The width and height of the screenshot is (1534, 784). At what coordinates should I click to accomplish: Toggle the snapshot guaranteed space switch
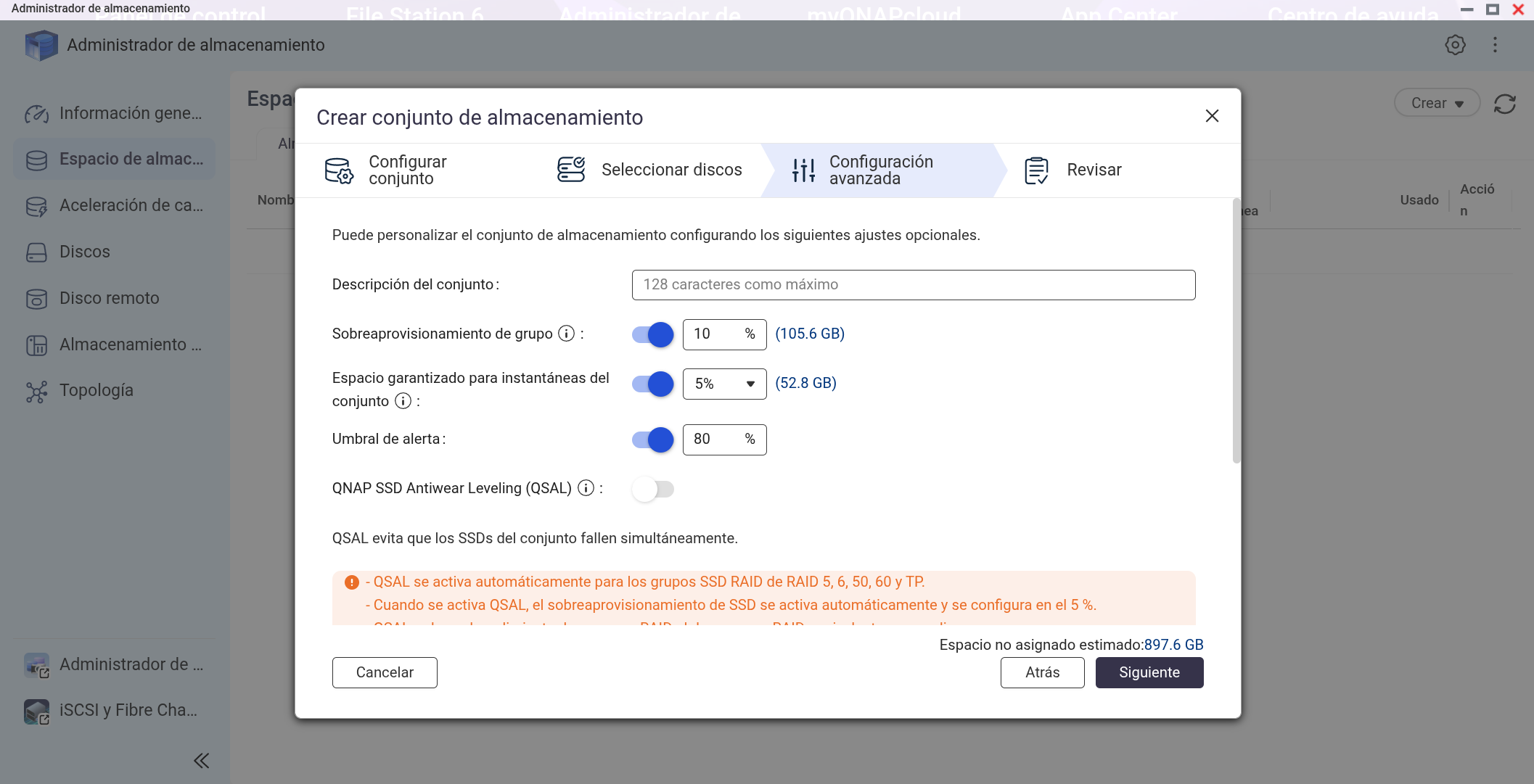[652, 384]
